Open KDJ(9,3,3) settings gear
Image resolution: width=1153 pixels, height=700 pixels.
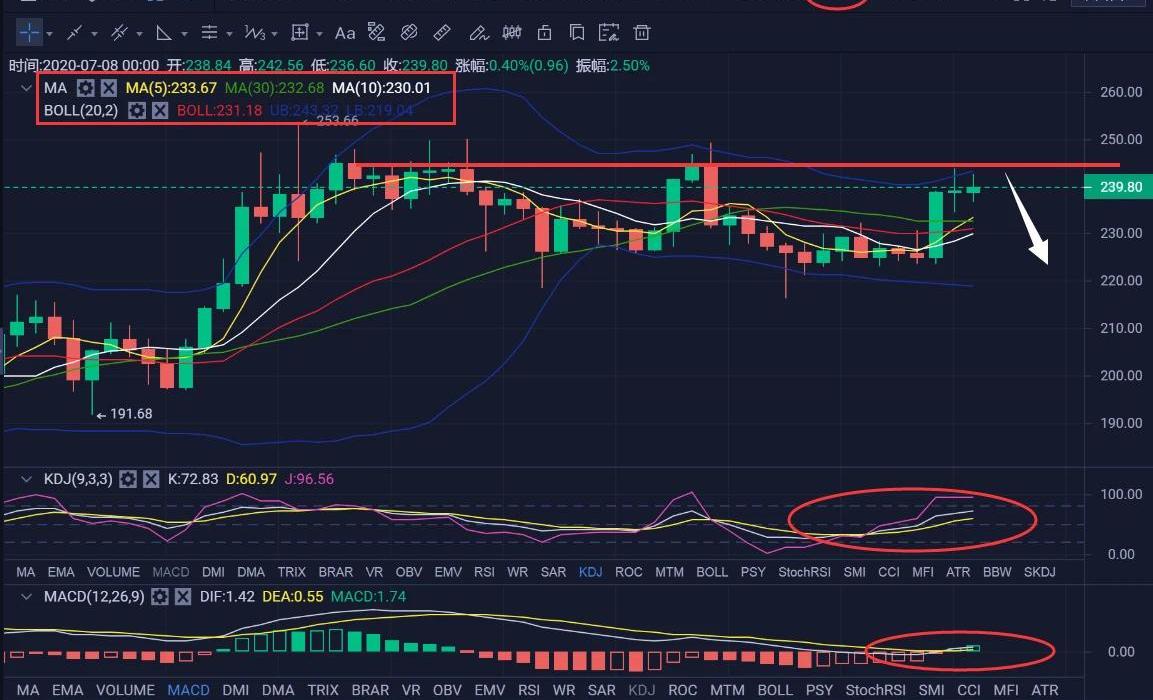coord(128,479)
